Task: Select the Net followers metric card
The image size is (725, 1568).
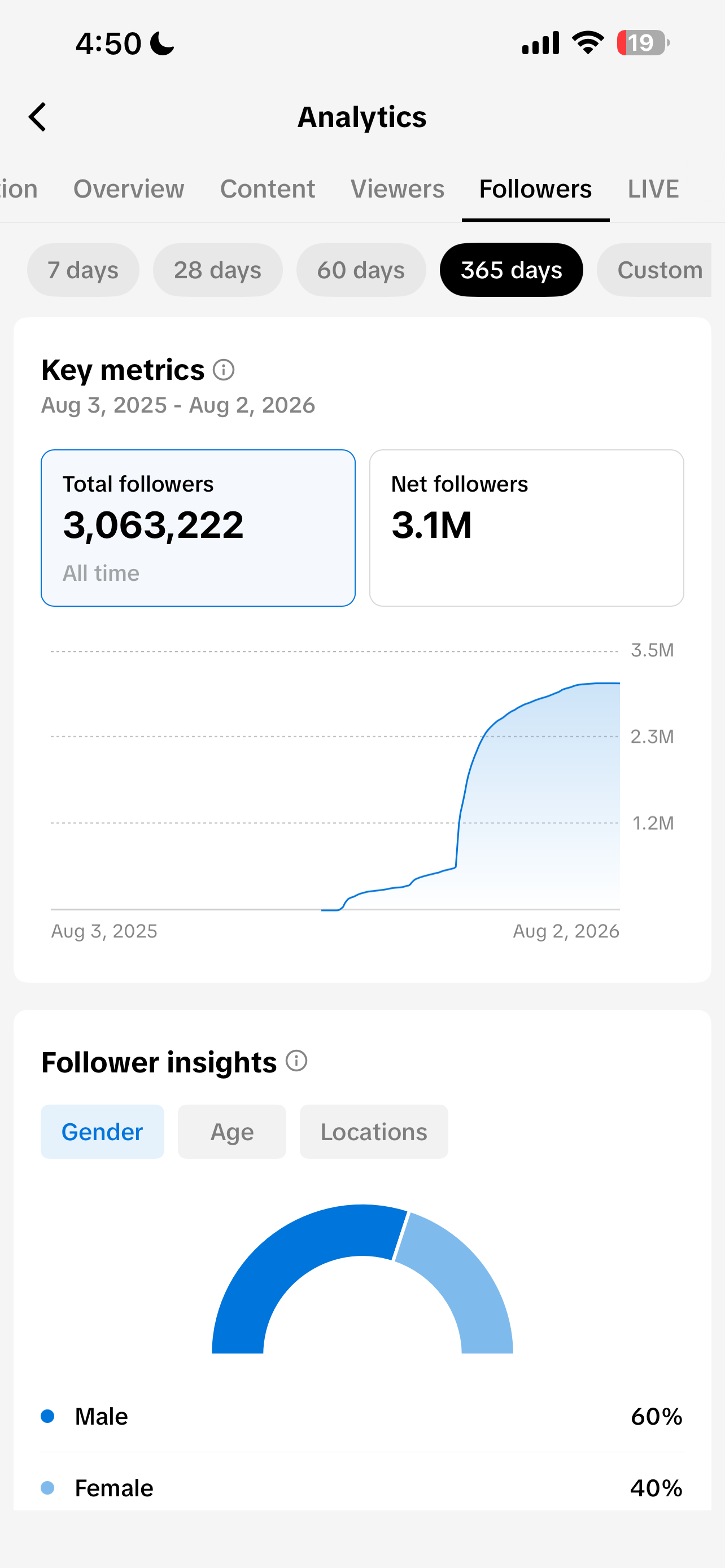Action: pyautogui.click(x=527, y=528)
